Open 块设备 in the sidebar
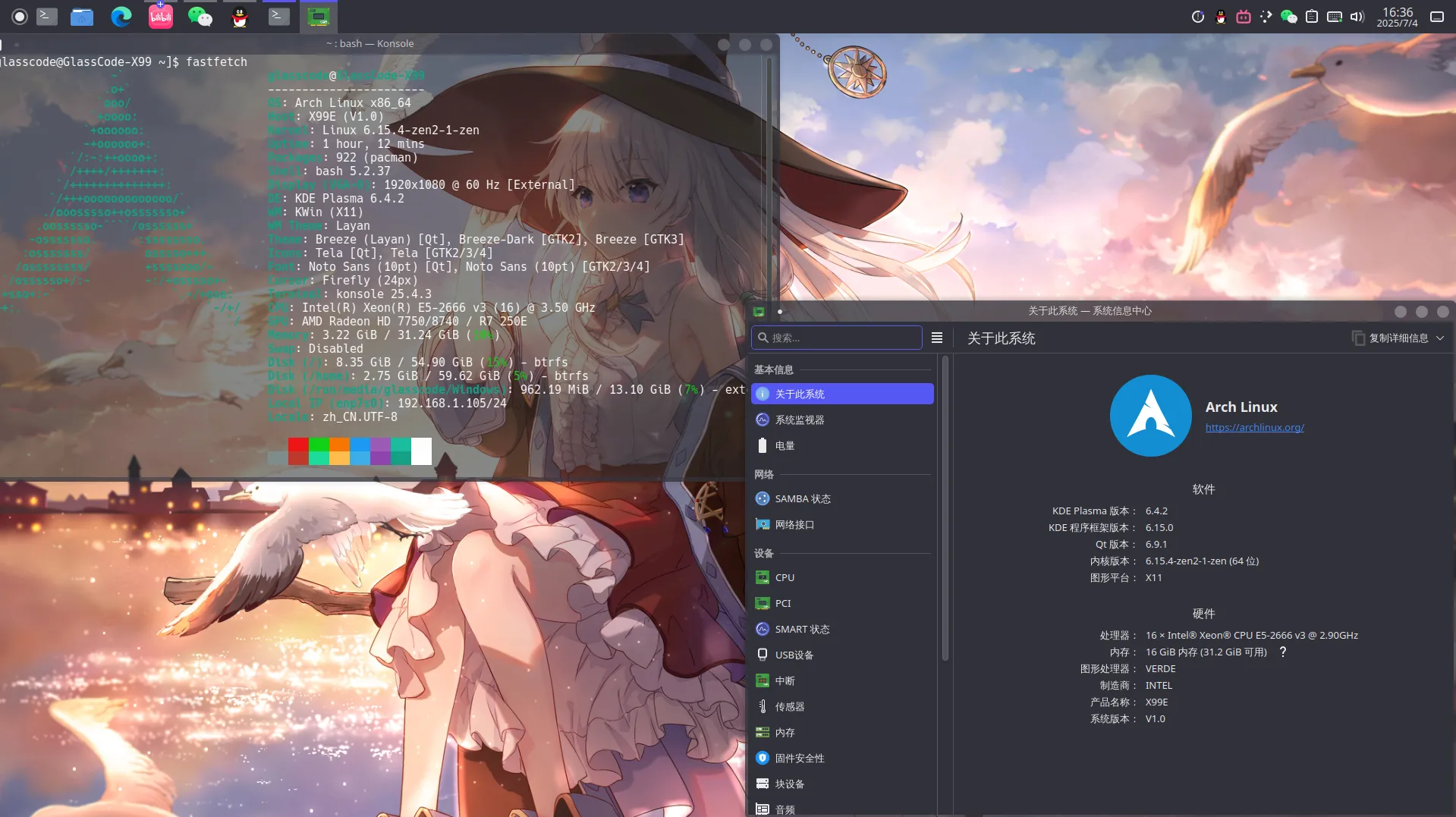1456x817 pixels. pos(842,784)
